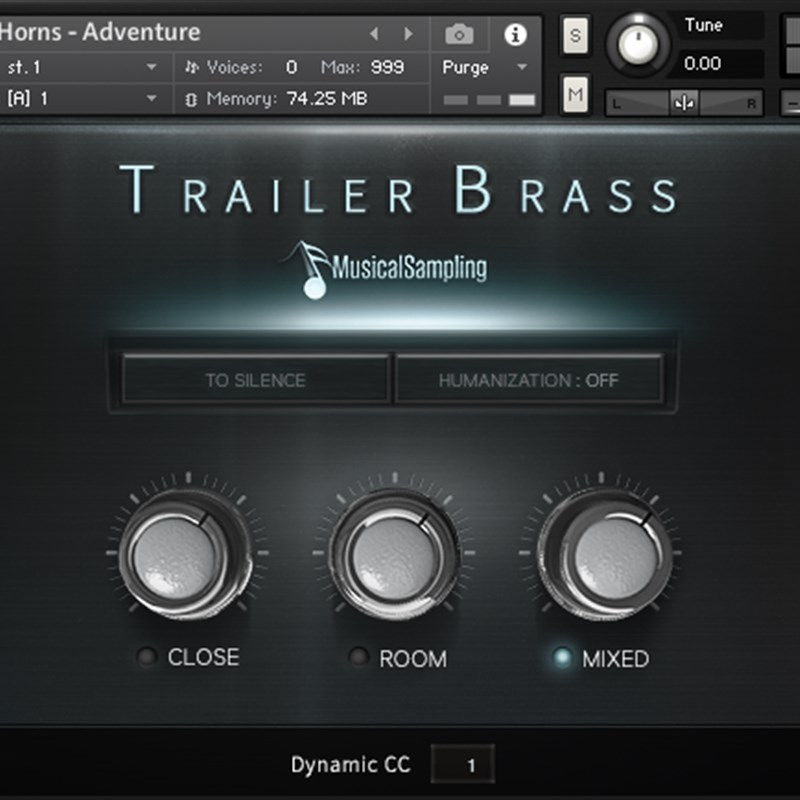Open the output st. 1 dropdown
Viewport: 800px width, 800px height.
[x=82, y=67]
